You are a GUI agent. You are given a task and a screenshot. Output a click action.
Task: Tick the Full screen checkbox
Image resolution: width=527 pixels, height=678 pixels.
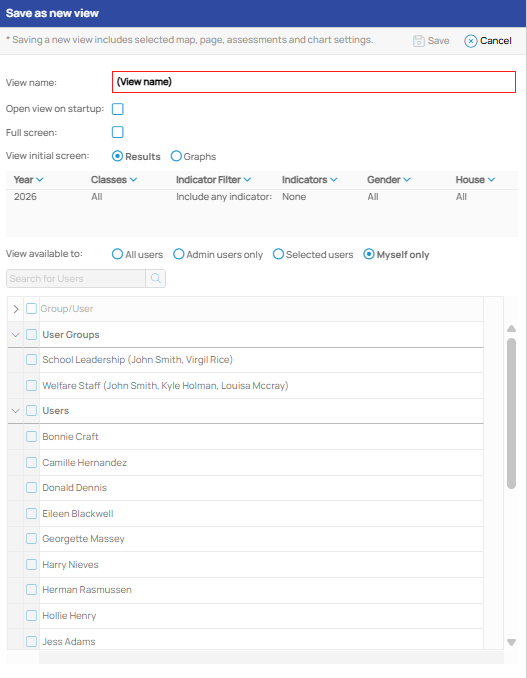(118, 132)
